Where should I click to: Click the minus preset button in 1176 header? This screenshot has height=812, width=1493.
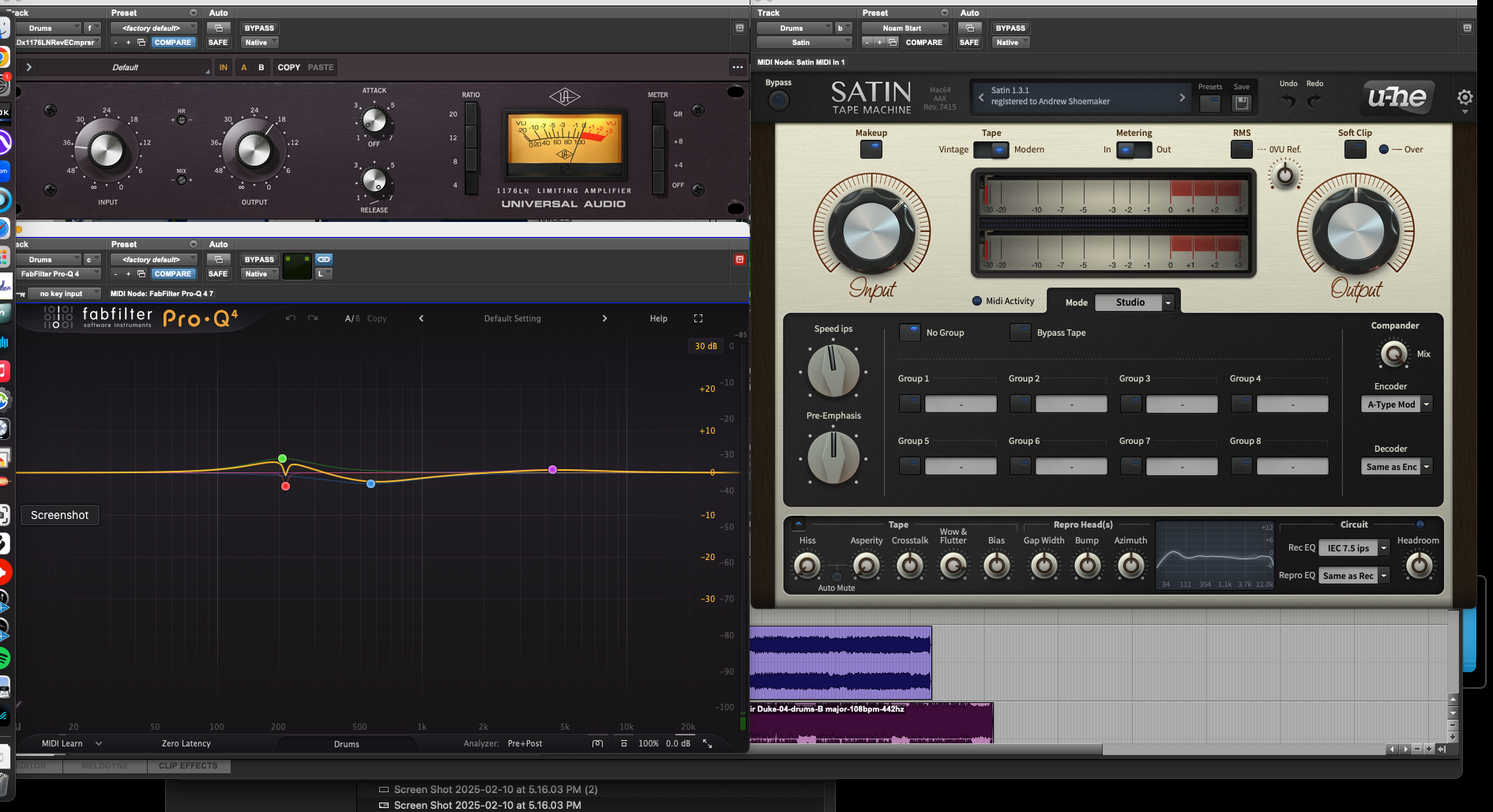(115, 43)
